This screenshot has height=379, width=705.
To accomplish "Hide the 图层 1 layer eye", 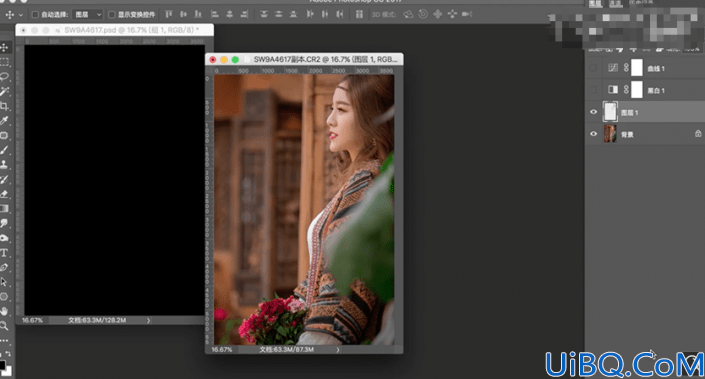I will [x=593, y=112].
